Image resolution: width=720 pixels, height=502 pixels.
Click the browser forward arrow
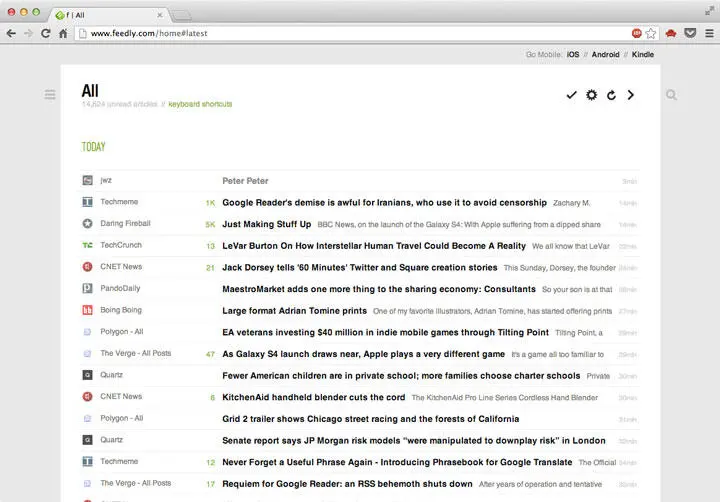pos(28,33)
